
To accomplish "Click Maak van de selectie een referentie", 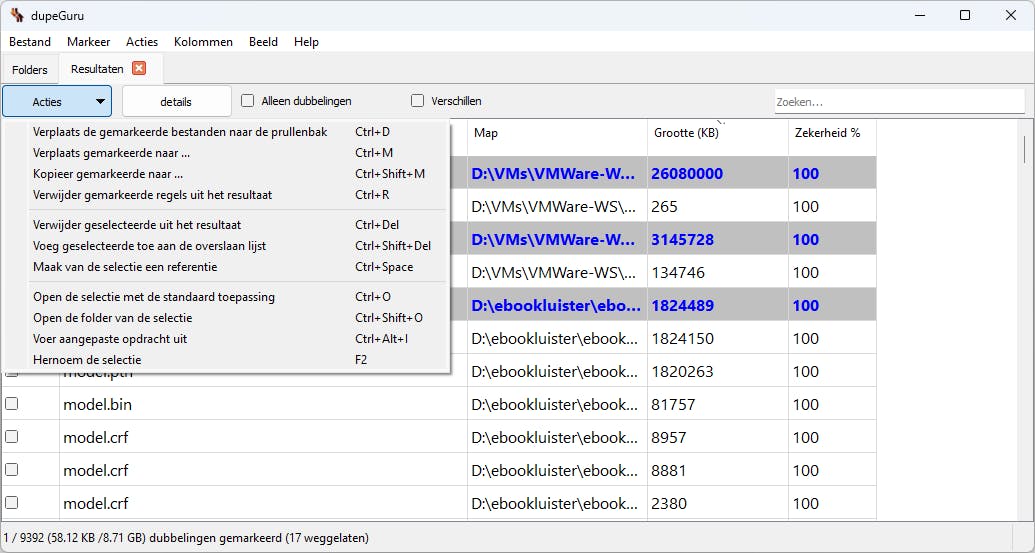I will click(x=125, y=267).
